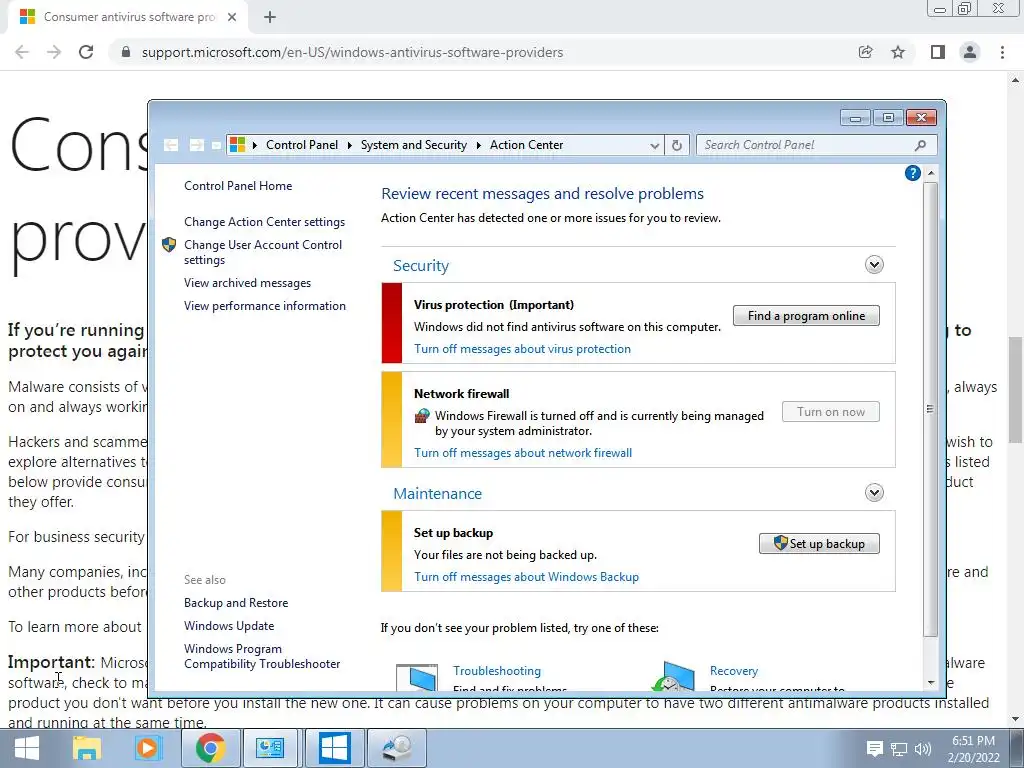The width and height of the screenshot is (1024, 768).
Task: Switch to Chrome on the taskbar
Action: point(210,748)
